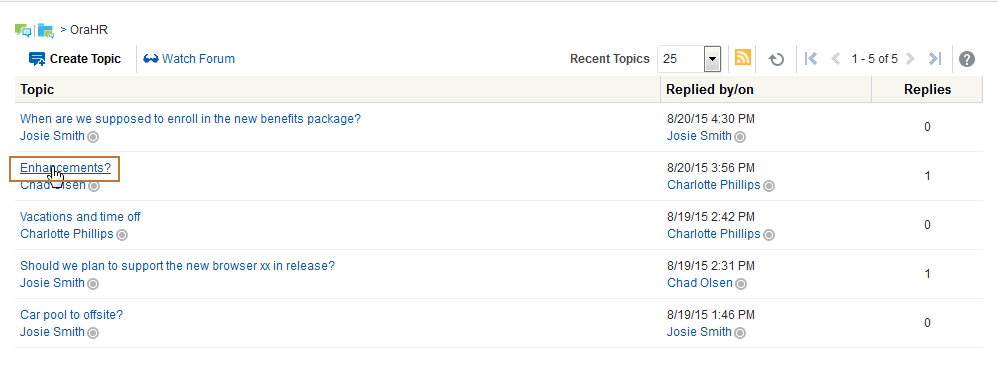Click reply count for benefits package topic
This screenshot has width=998, height=376.
click(x=927, y=127)
